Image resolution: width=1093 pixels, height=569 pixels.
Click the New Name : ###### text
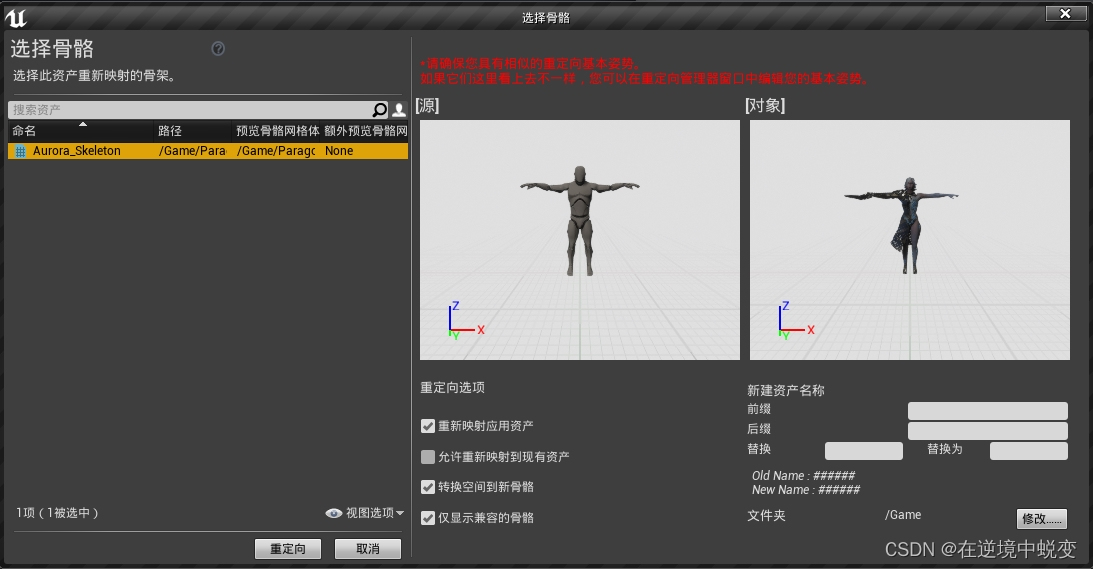click(x=806, y=490)
